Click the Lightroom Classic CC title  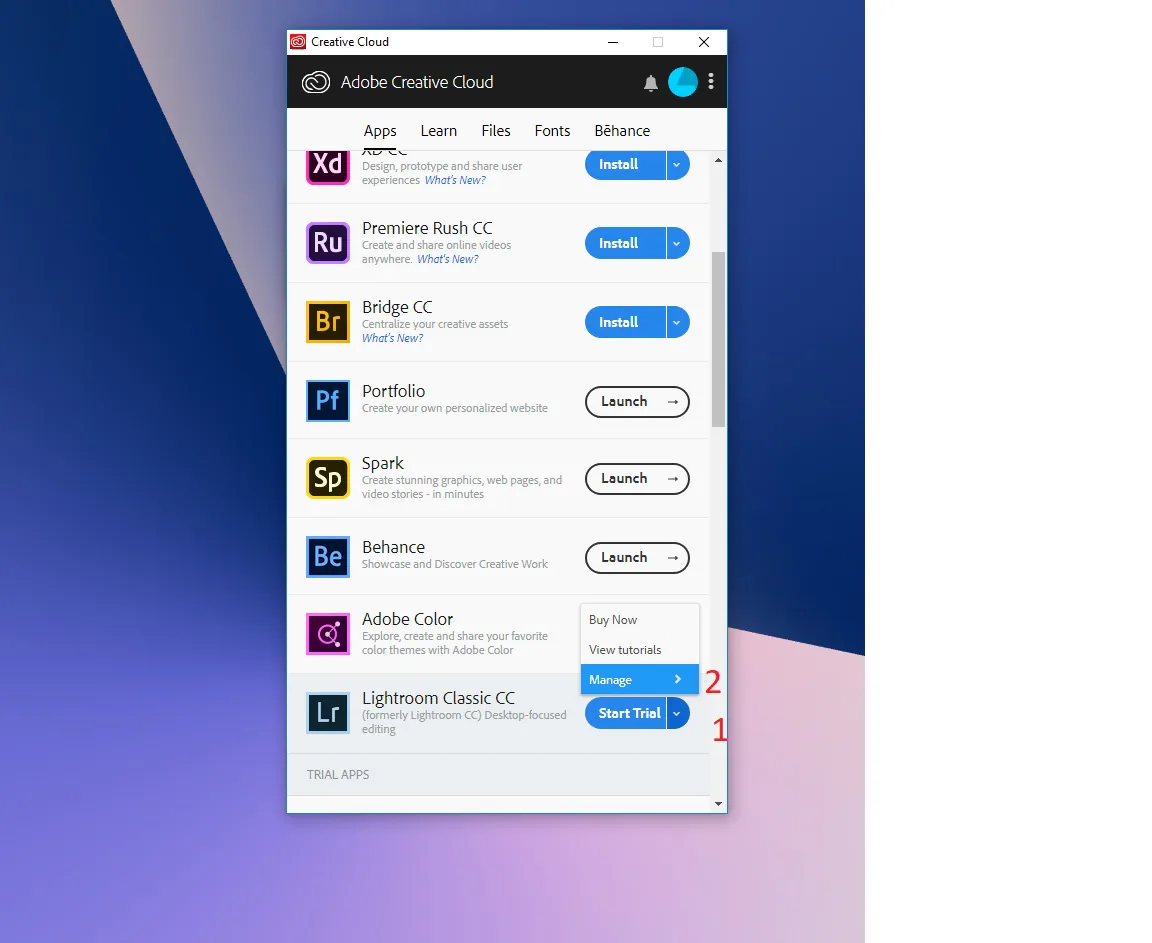coord(438,698)
